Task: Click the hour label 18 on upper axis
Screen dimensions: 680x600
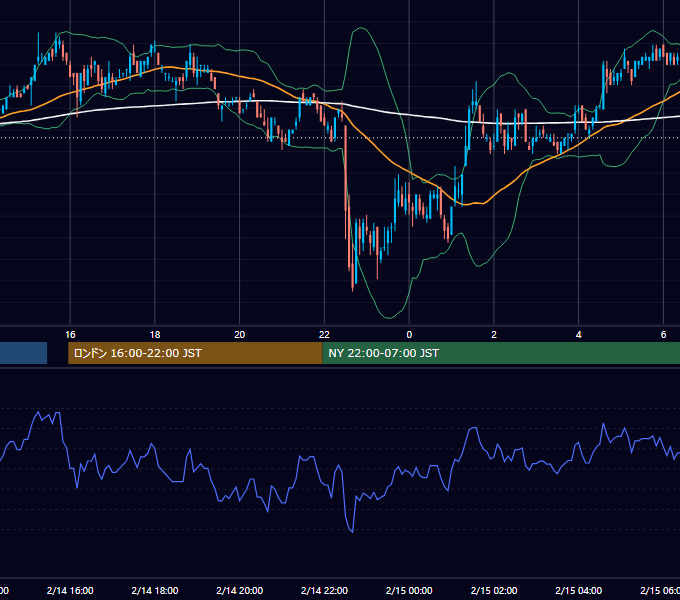Action: point(155,334)
